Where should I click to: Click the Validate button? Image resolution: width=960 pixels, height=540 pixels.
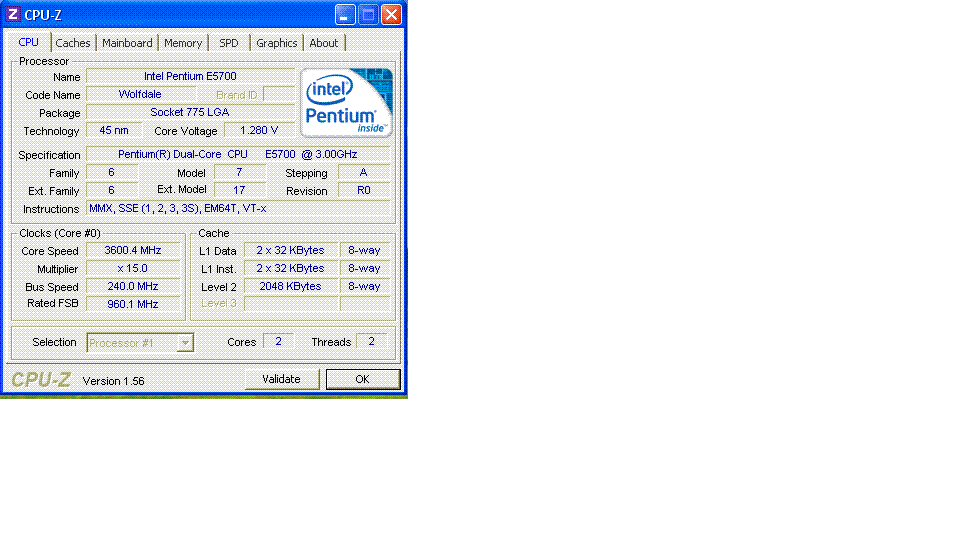282,379
